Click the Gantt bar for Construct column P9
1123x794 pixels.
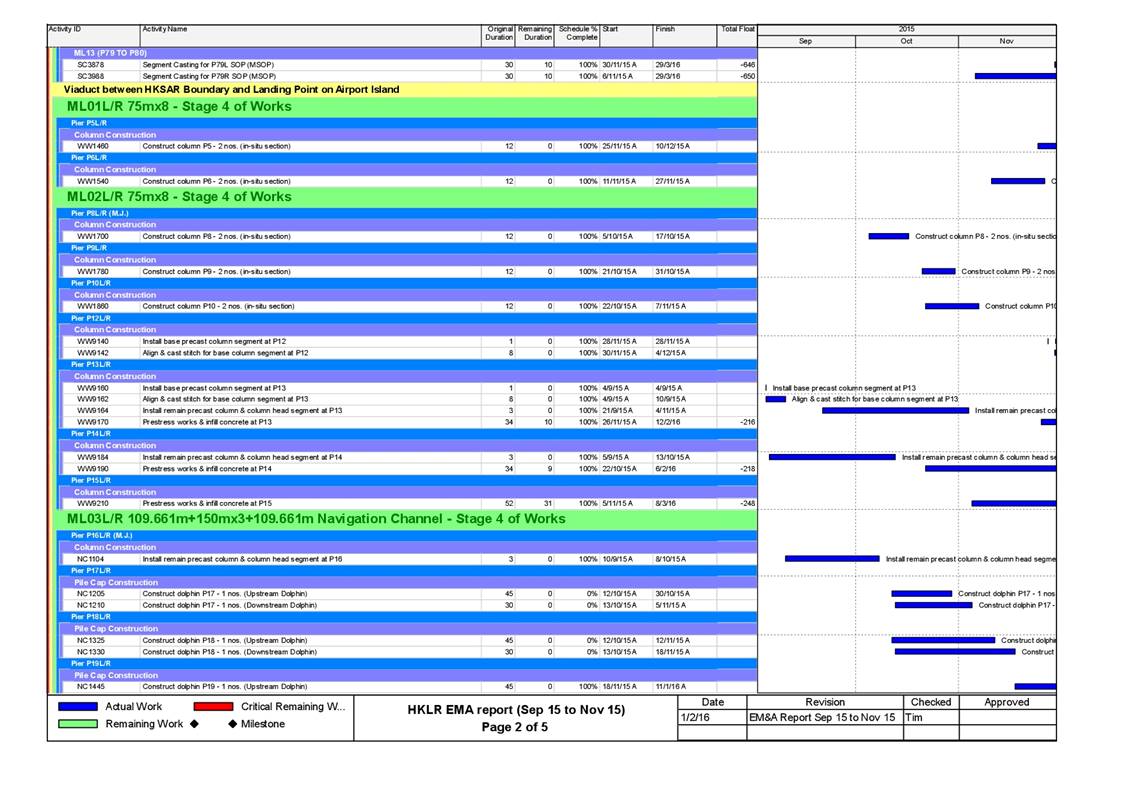[938, 271]
